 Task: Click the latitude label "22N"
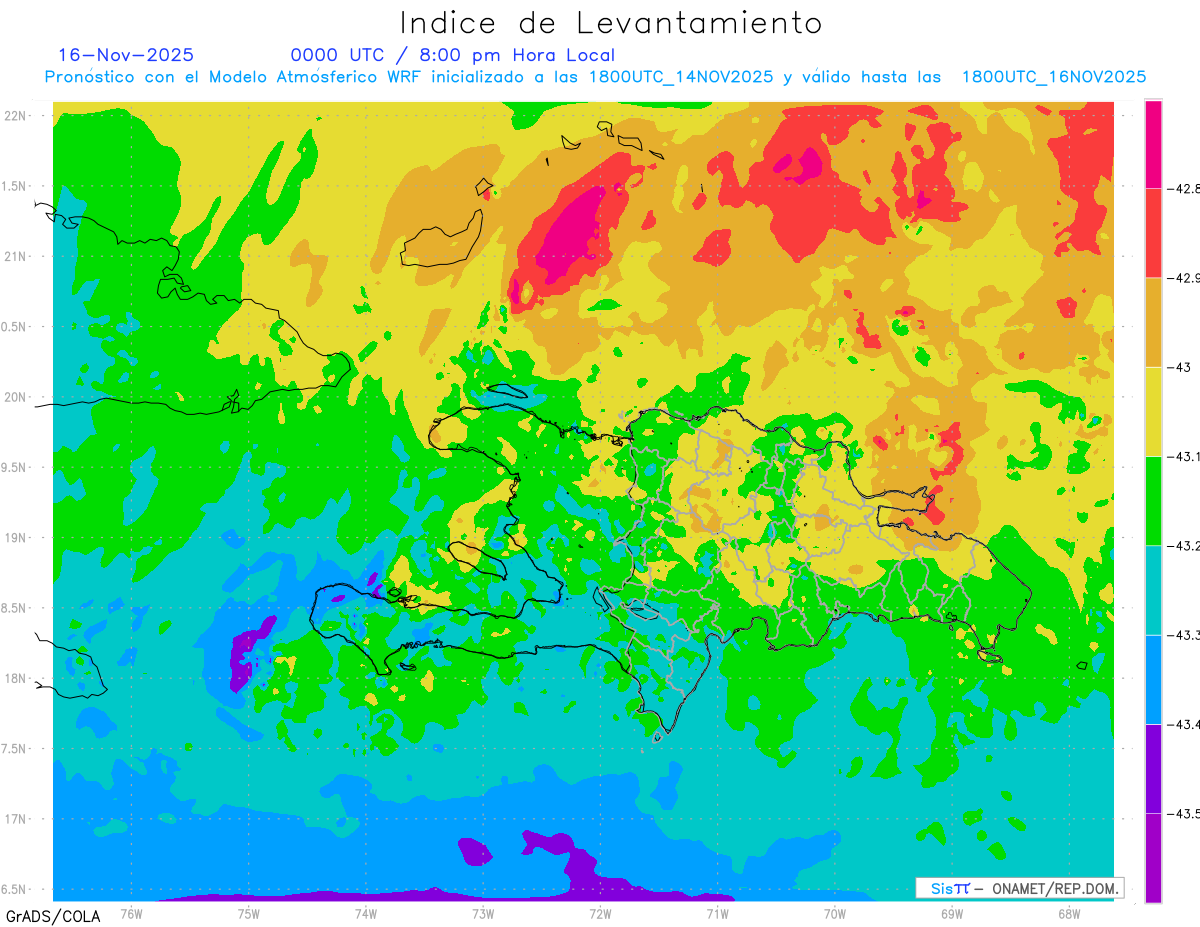(15, 115)
